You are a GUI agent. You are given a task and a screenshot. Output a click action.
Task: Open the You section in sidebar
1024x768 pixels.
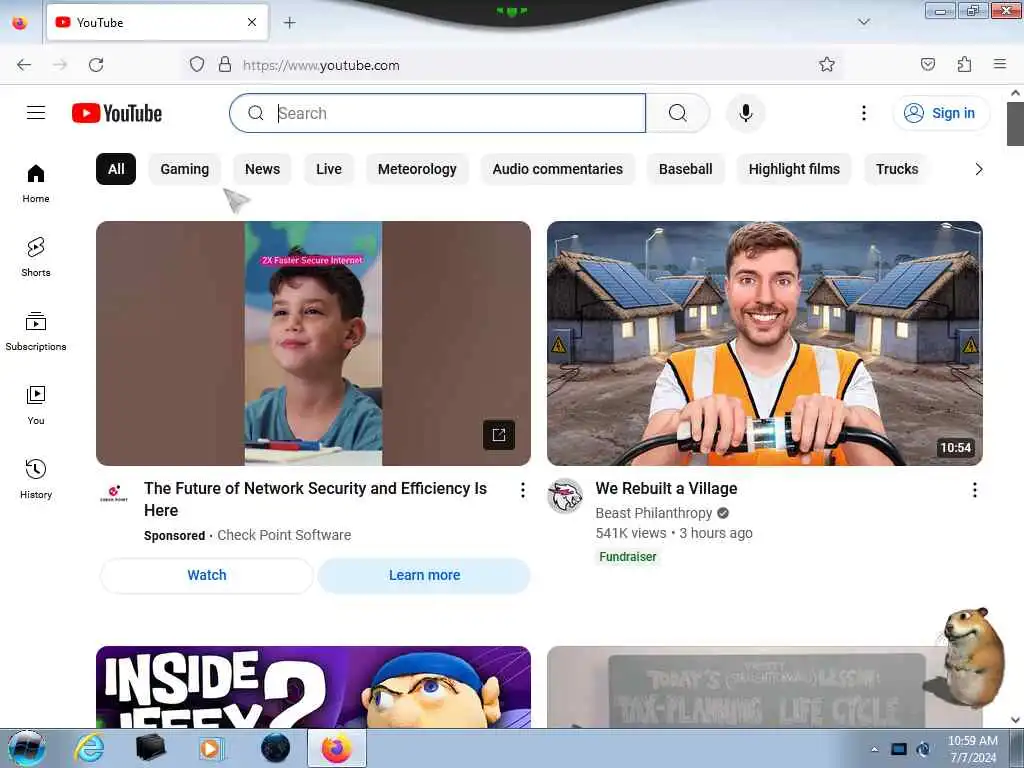(x=36, y=405)
